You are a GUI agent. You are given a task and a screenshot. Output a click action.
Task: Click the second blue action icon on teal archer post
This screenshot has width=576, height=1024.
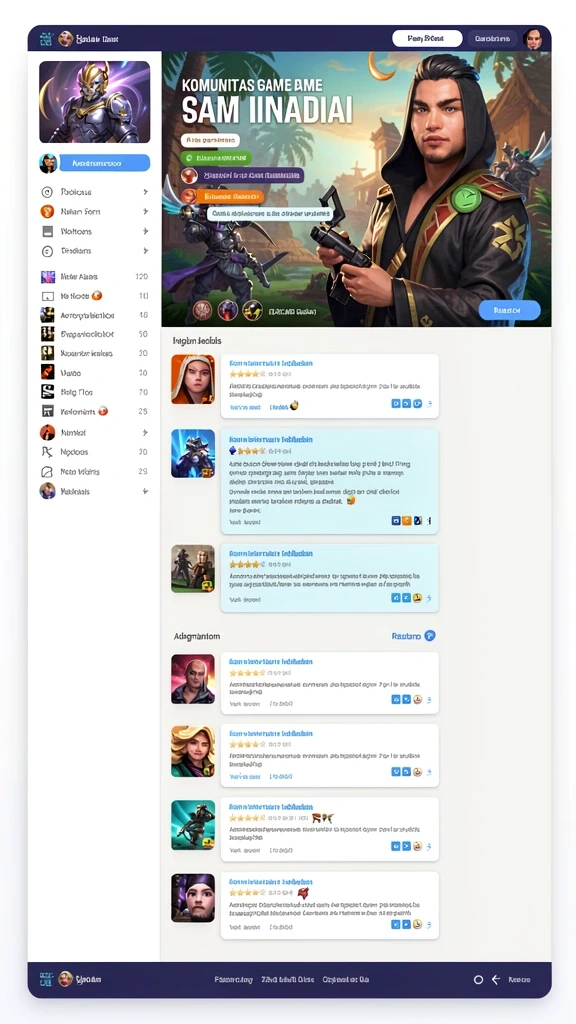tap(406, 846)
